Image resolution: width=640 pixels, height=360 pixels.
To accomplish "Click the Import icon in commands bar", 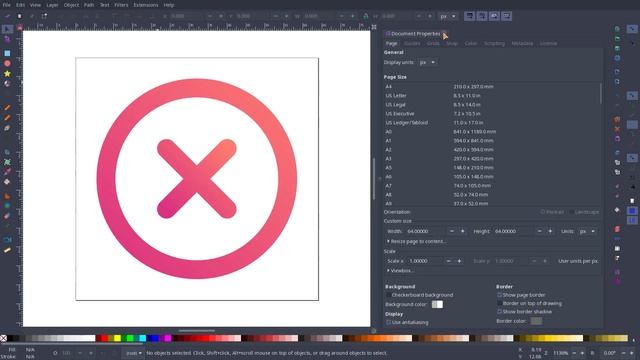I will 618,72.
